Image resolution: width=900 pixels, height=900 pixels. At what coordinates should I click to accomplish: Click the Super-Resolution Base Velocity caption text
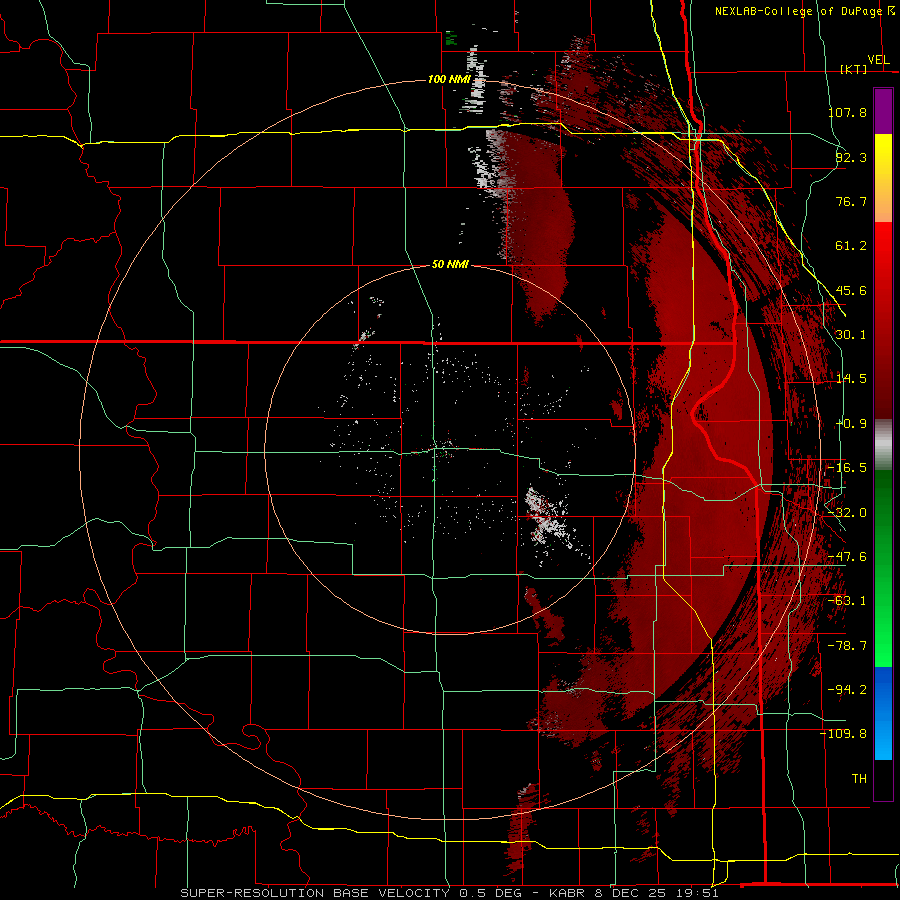(x=449, y=893)
